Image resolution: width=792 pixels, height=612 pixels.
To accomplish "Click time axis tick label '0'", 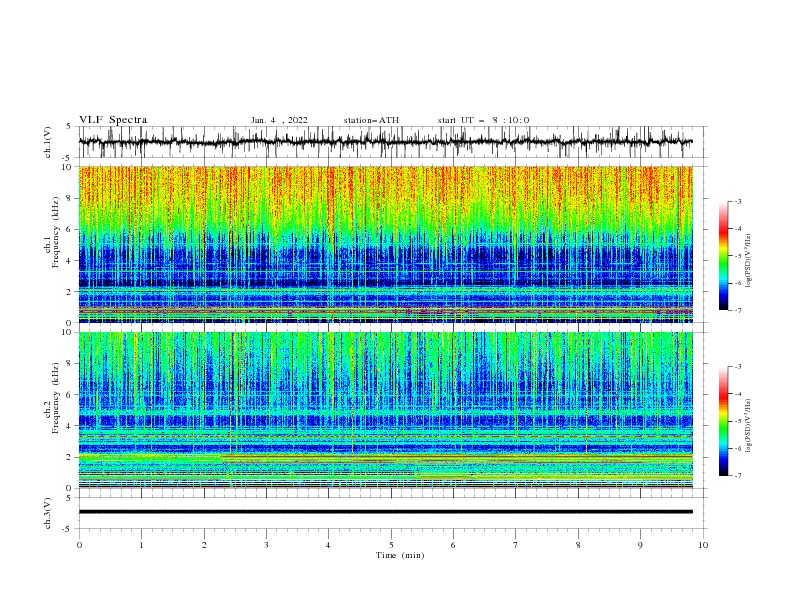I will 79,545.
